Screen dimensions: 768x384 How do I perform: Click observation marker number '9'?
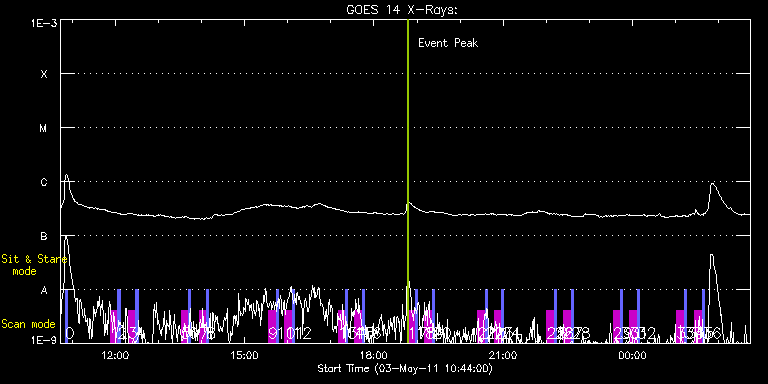[273, 334]
